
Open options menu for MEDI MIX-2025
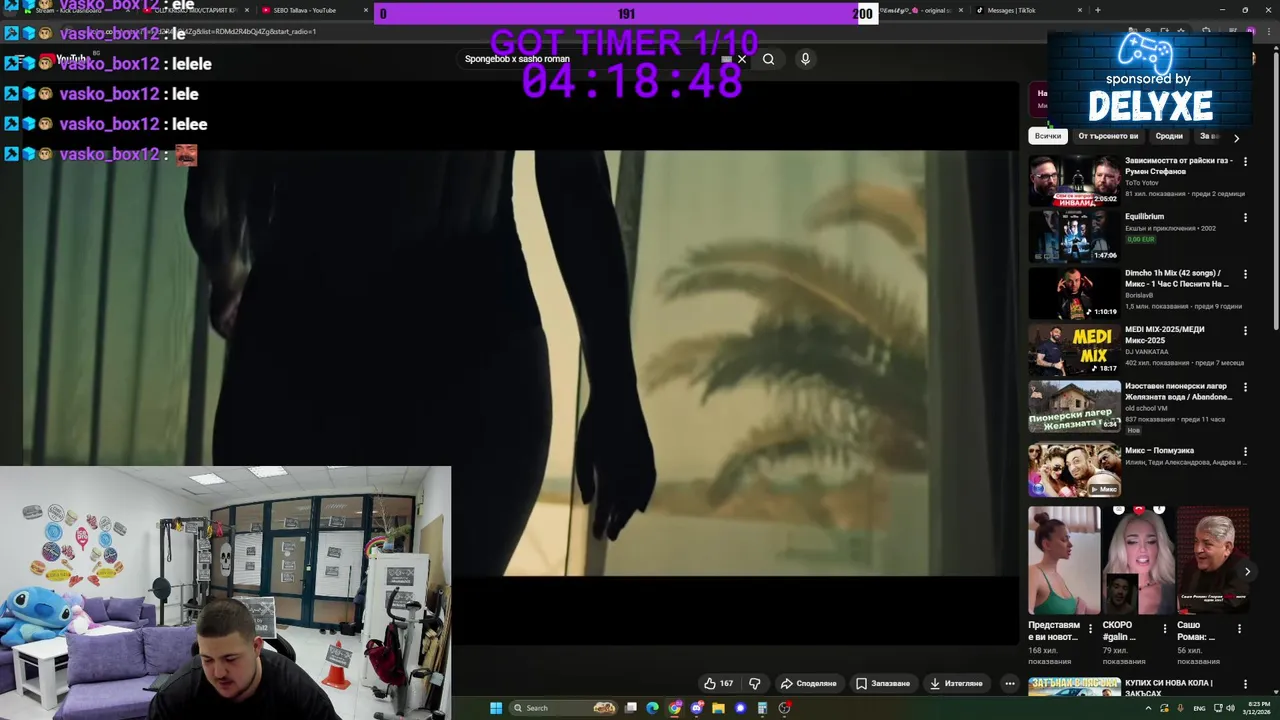1245,330
